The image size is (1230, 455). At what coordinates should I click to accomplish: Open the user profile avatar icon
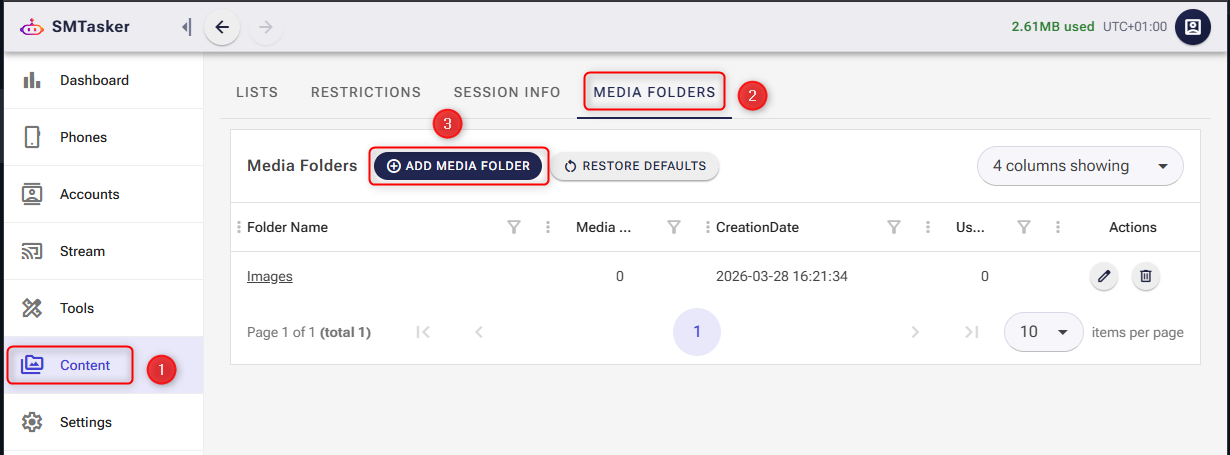point(1192,27)
